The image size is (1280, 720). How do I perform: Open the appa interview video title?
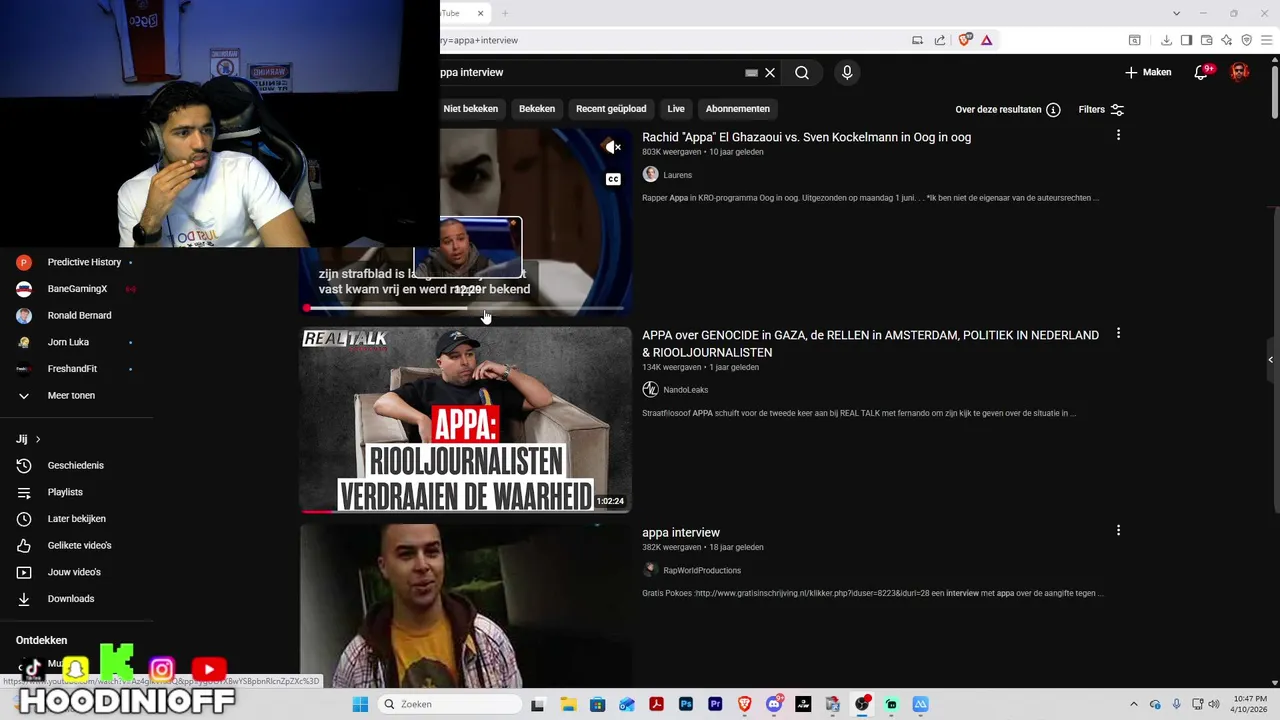(x=681, y=533)
